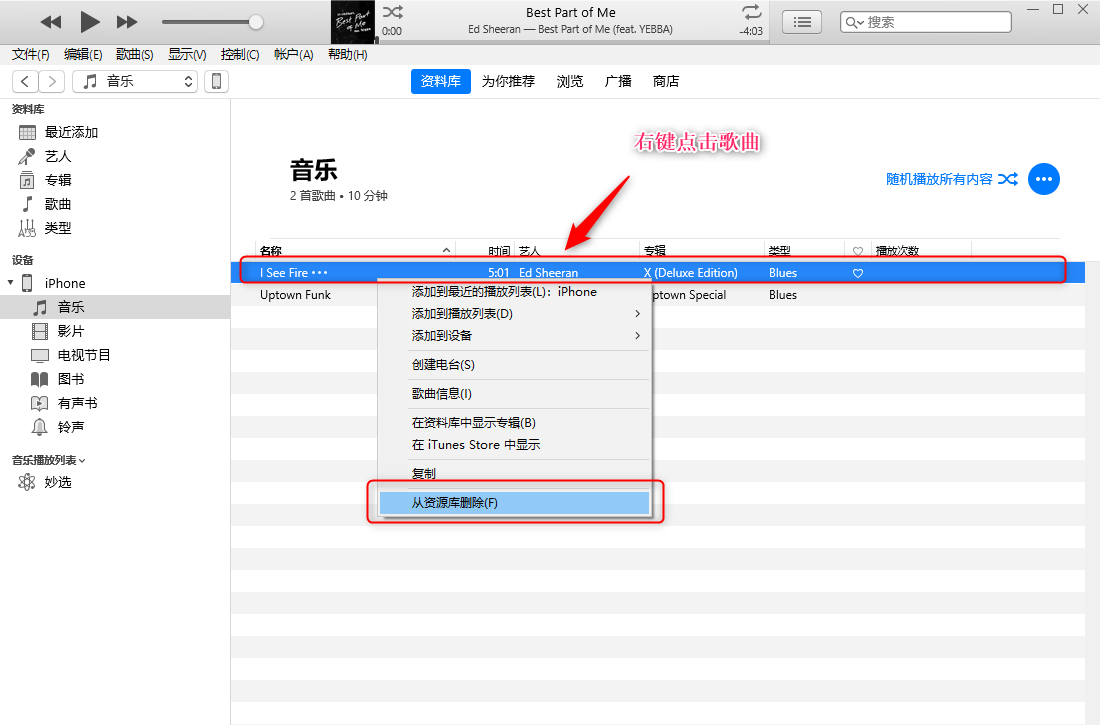Sort by the 播放次数 column header
Viewport: 1100px width, 725px height.
[897, 251]
